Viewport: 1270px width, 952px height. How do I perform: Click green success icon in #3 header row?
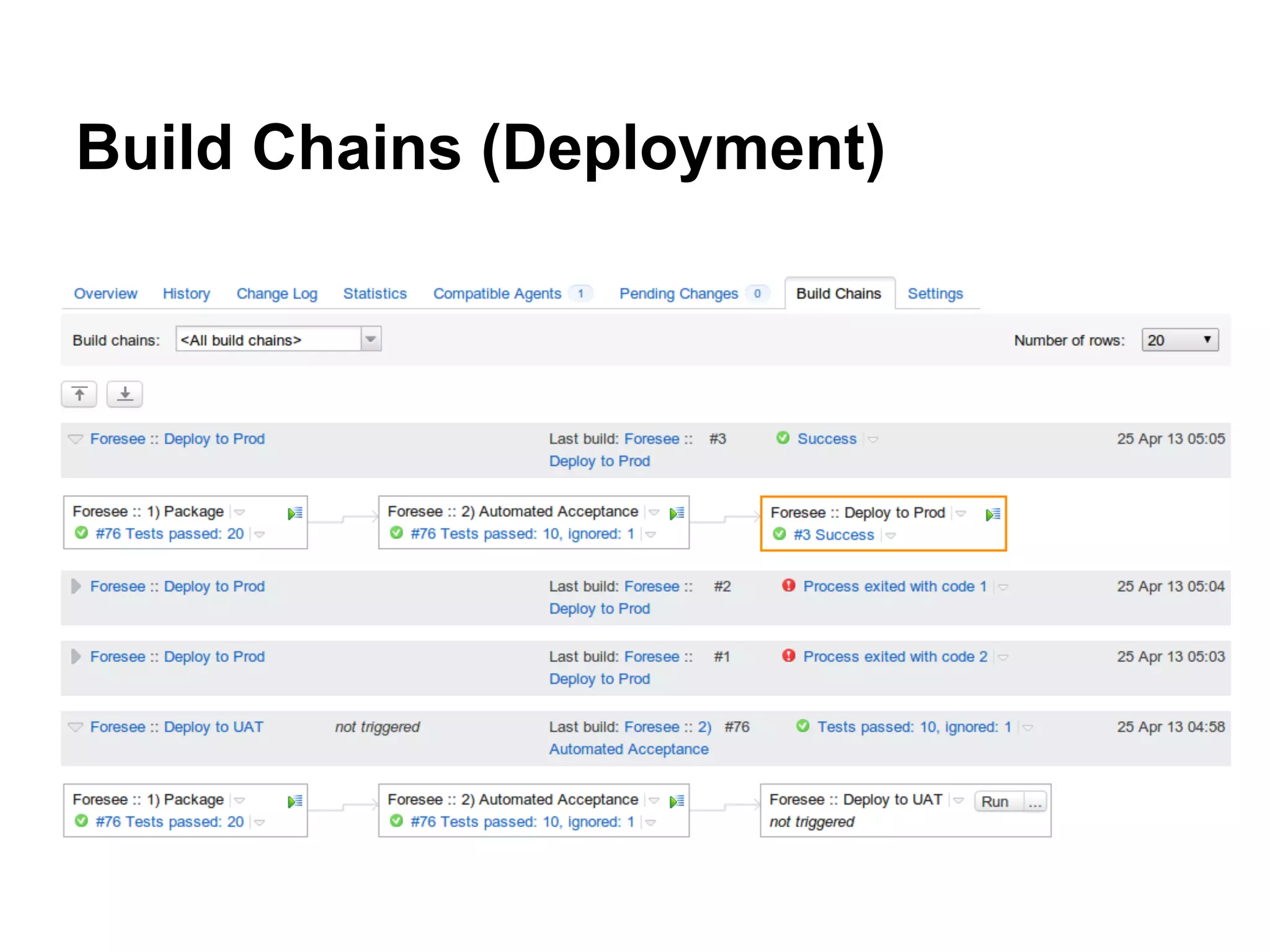coord(783,438)
